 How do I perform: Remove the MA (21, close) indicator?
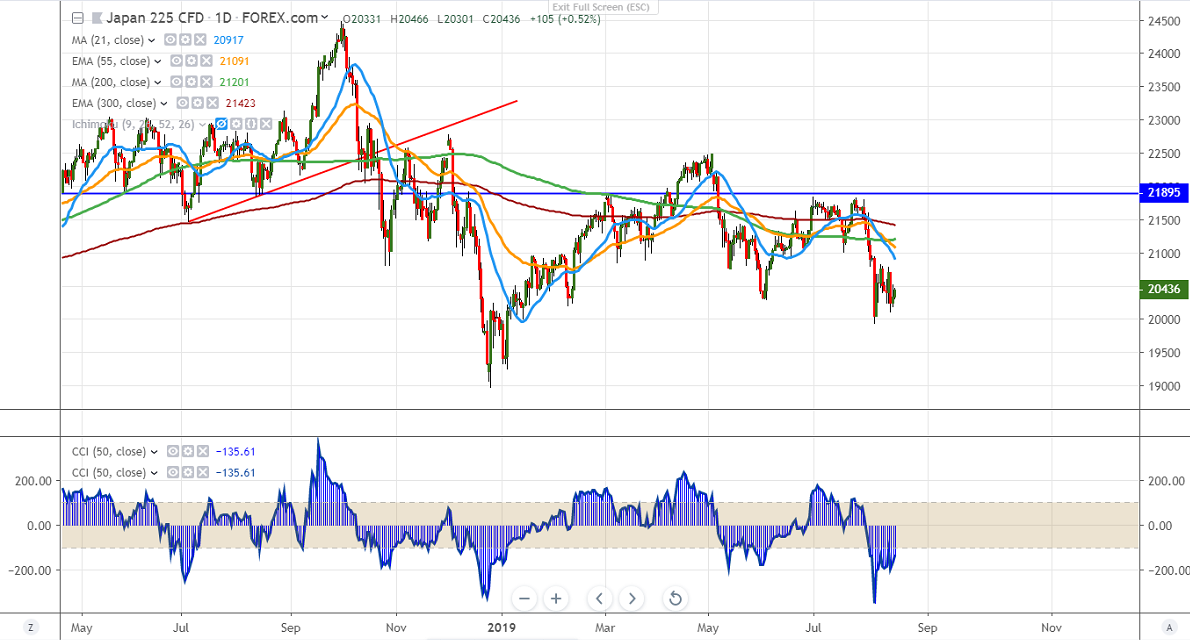point(200,39)
